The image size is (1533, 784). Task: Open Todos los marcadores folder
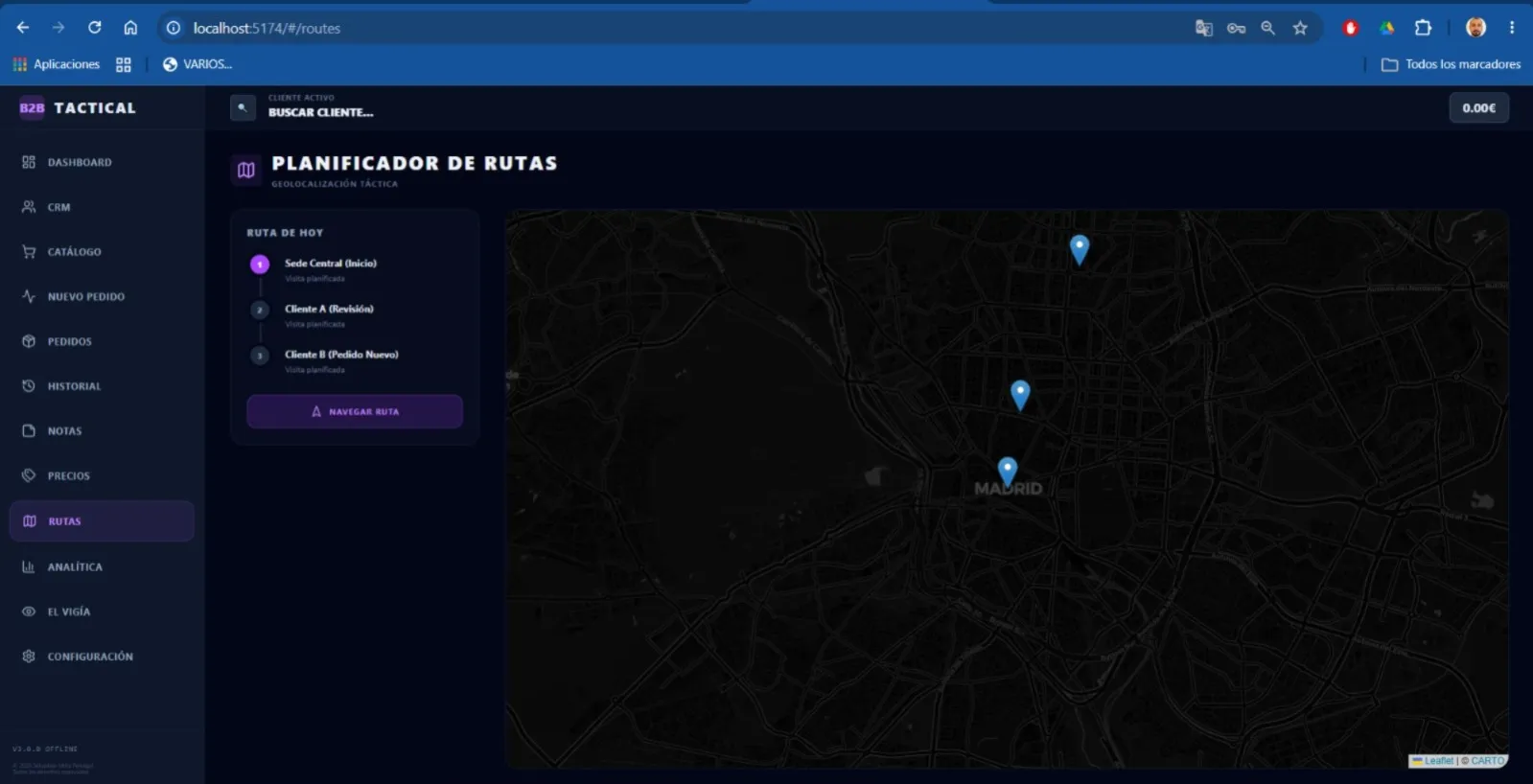[1451, 64]
